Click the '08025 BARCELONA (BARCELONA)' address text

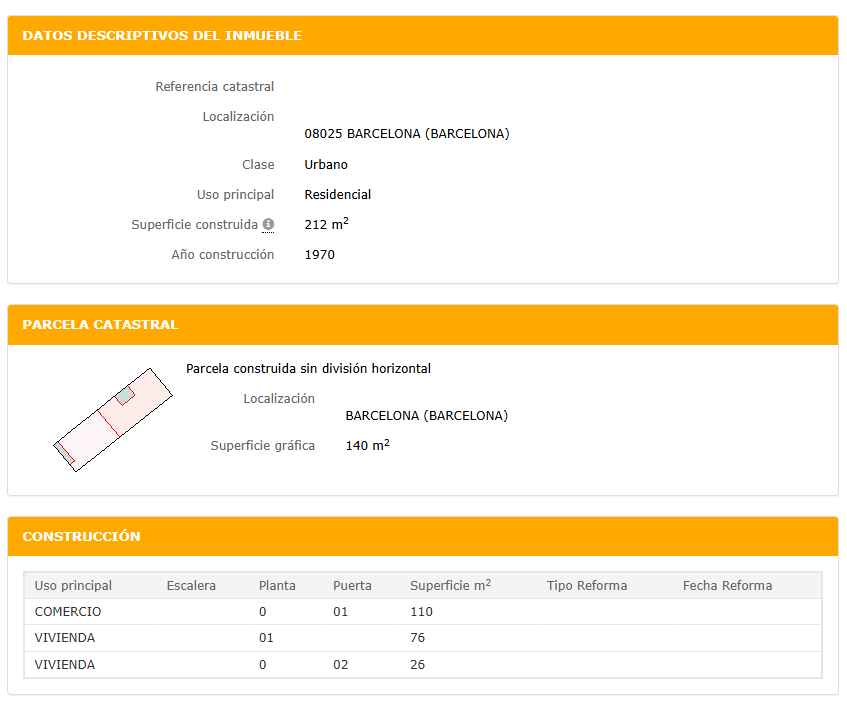click(x=407, y=133)
